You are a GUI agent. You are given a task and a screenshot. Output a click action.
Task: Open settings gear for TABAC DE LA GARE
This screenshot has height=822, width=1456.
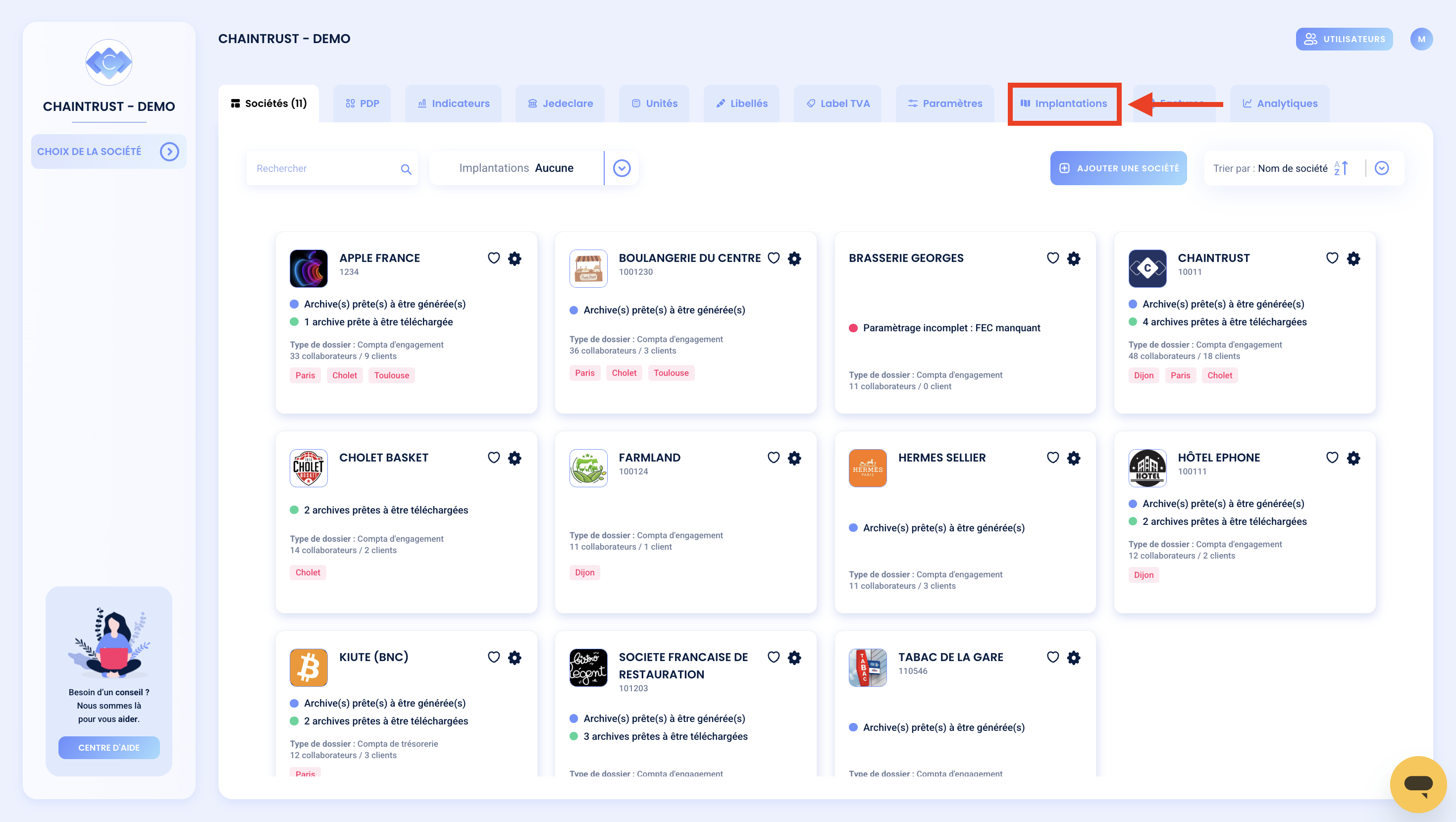(1073, 658)
